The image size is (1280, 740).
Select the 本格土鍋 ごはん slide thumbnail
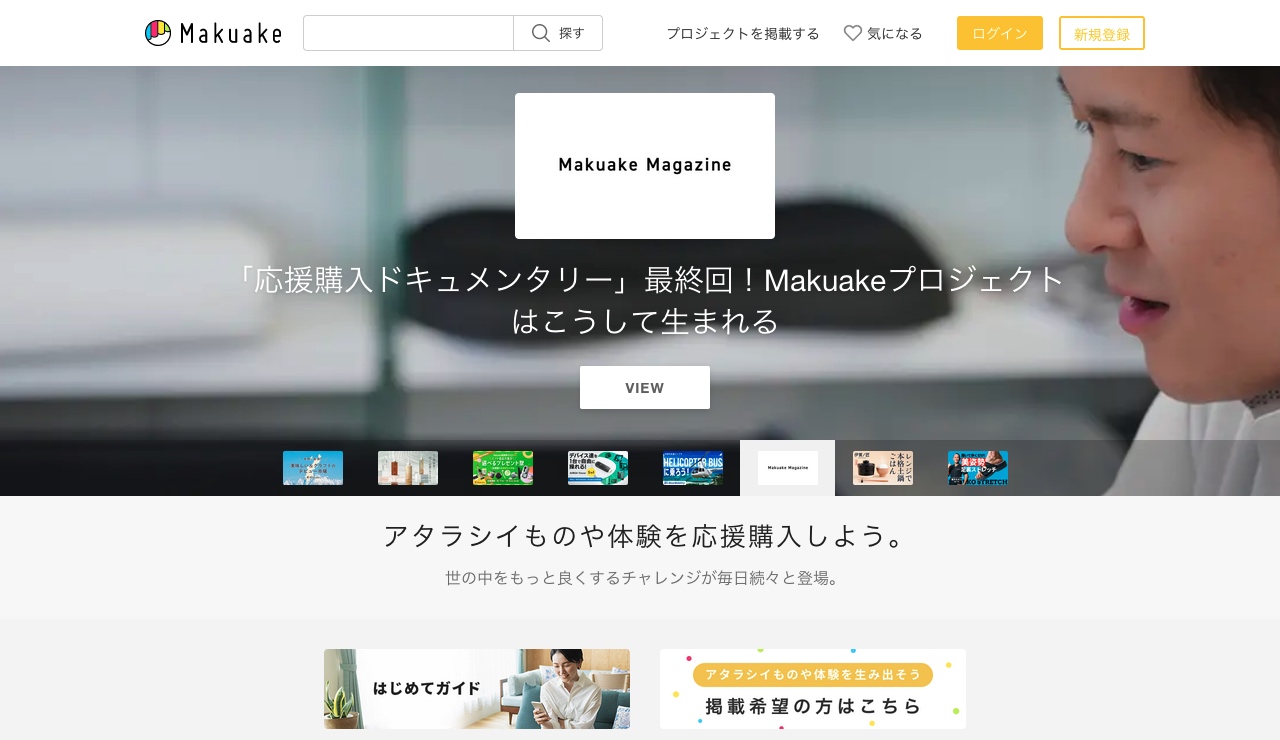(883, 468)
